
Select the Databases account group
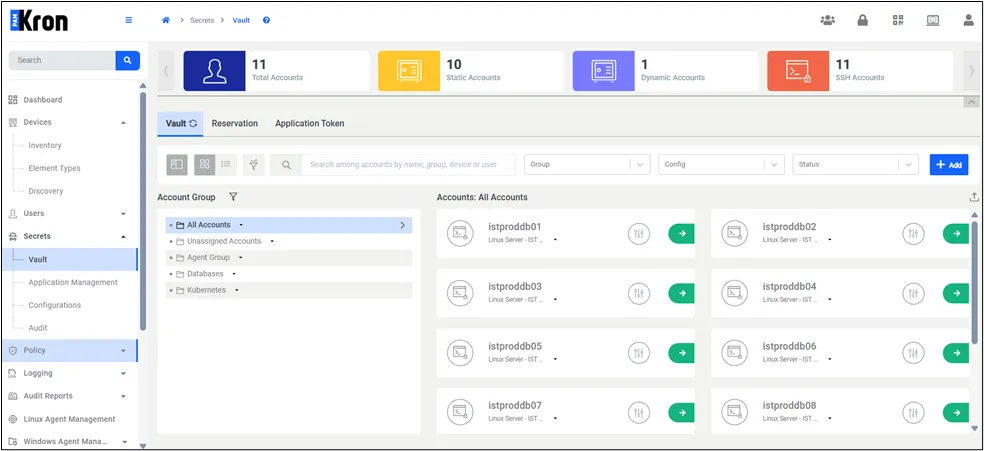click(x=205, y=274)
